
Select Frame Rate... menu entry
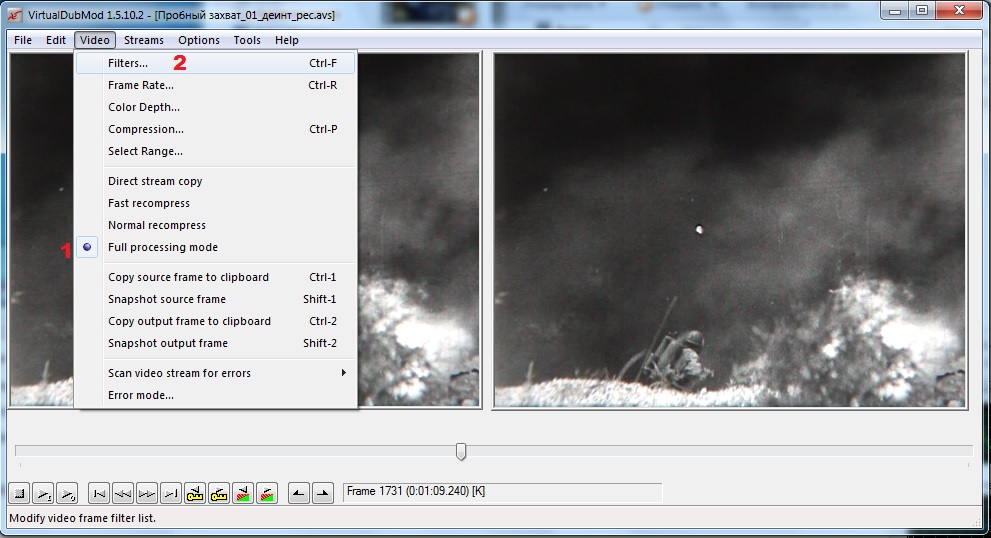tap(216, 85)
